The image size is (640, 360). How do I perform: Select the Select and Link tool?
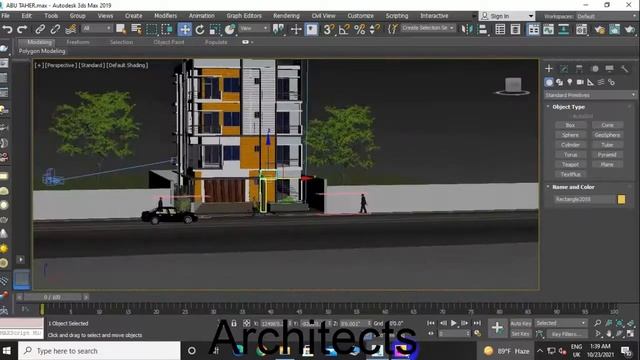click(40, 29)
